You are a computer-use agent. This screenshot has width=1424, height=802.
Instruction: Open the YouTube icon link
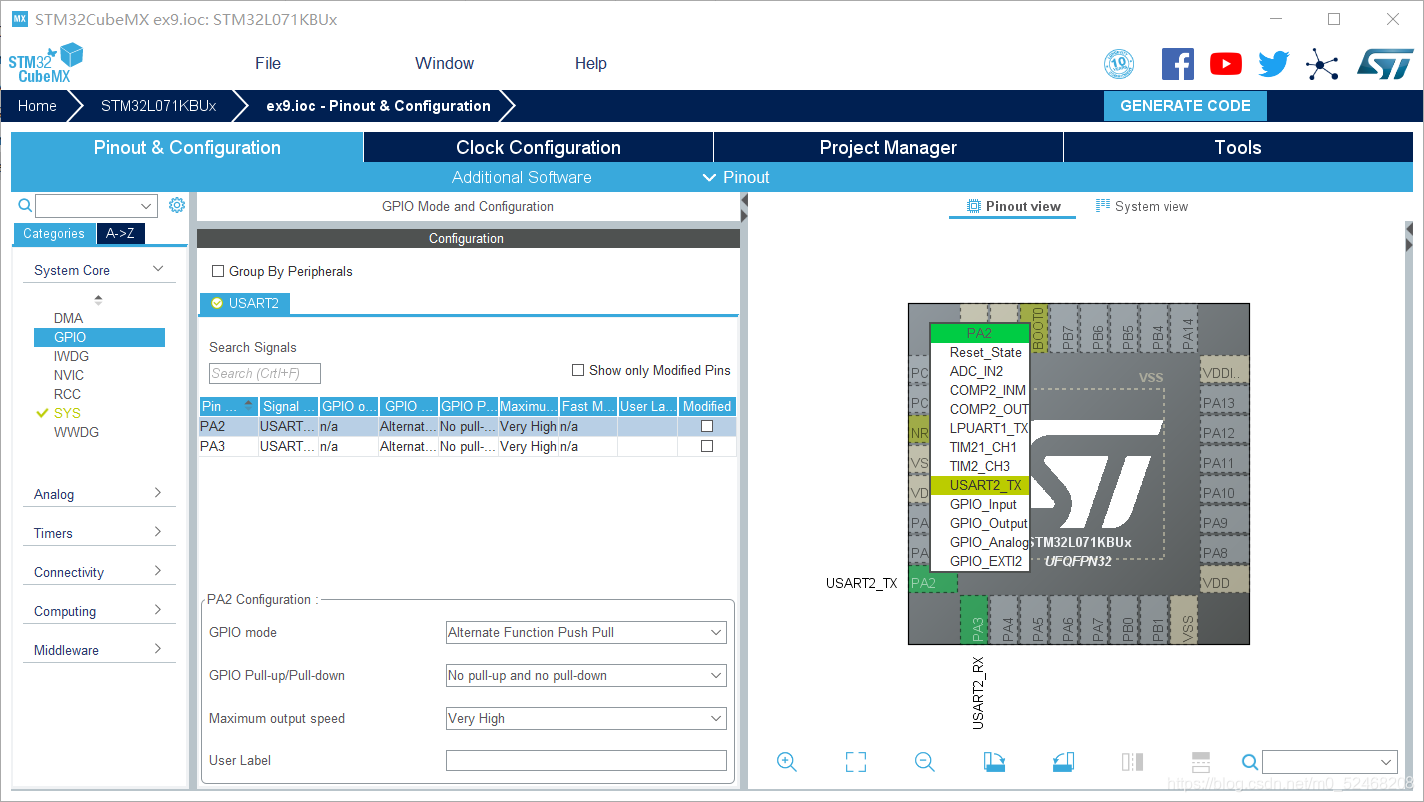point(1225,64)
